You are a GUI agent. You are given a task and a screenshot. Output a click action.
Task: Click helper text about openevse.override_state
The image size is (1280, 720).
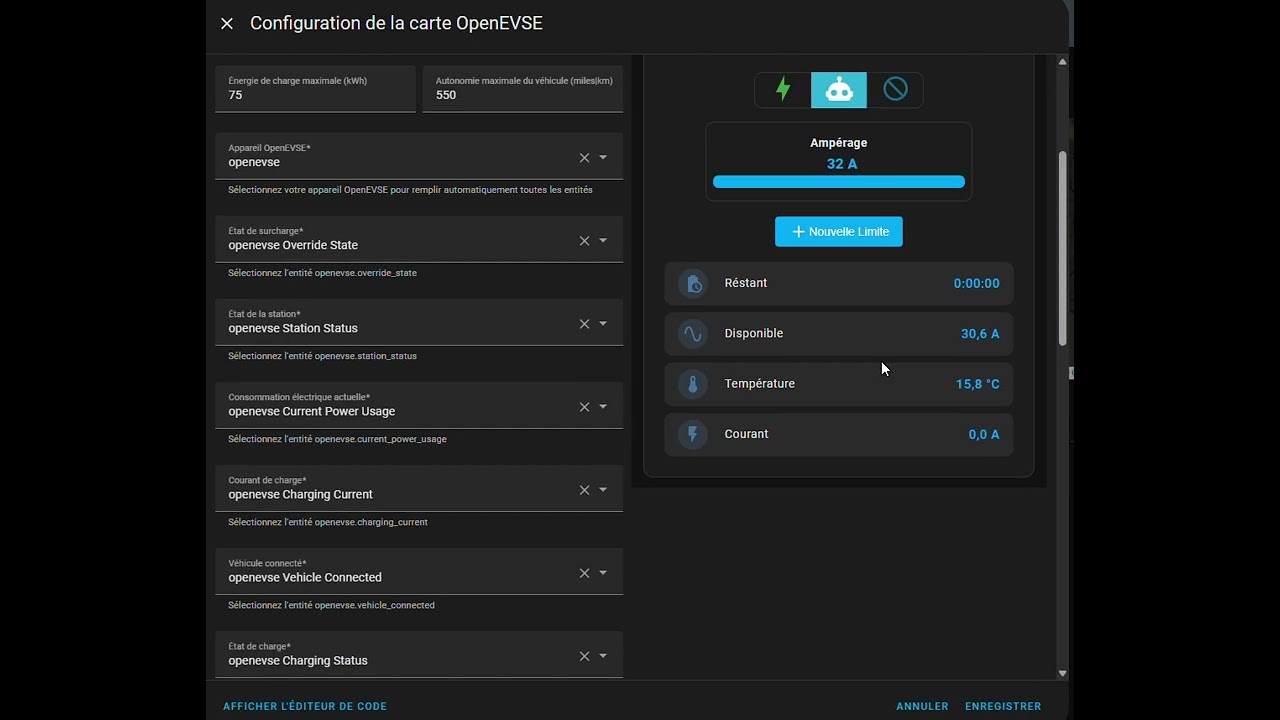tap(322, 273)
